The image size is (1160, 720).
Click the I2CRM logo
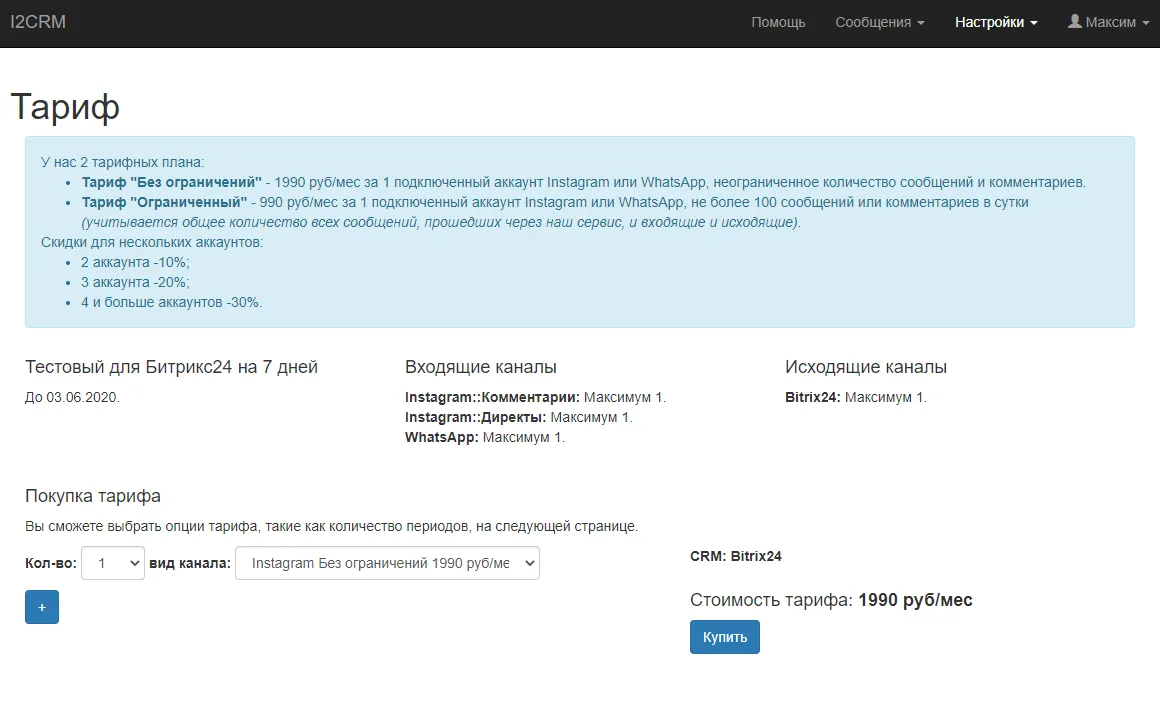39,21
